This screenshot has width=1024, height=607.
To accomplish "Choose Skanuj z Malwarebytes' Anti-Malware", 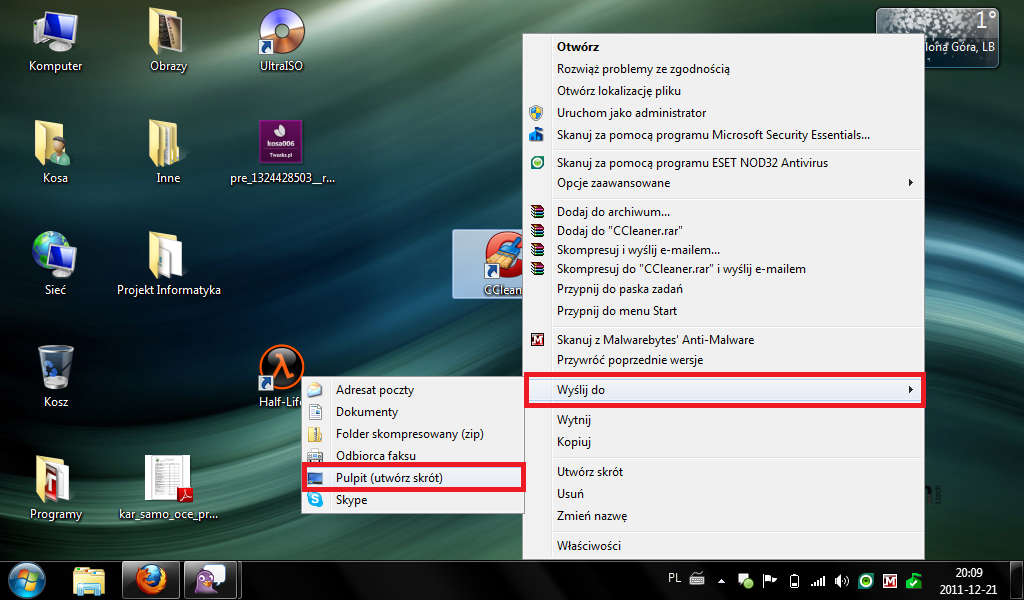I will [x=724, y=340].
